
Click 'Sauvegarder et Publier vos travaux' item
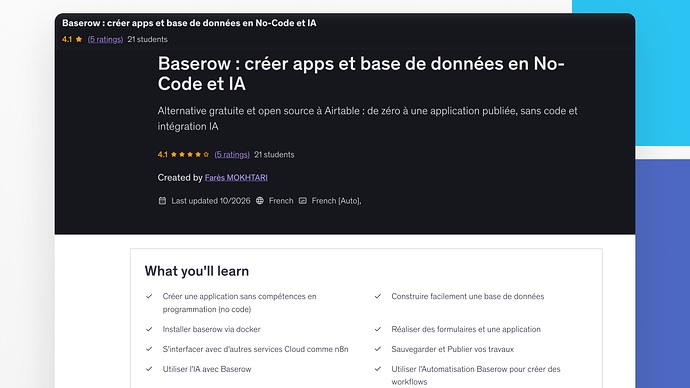[x=453, y=349]
